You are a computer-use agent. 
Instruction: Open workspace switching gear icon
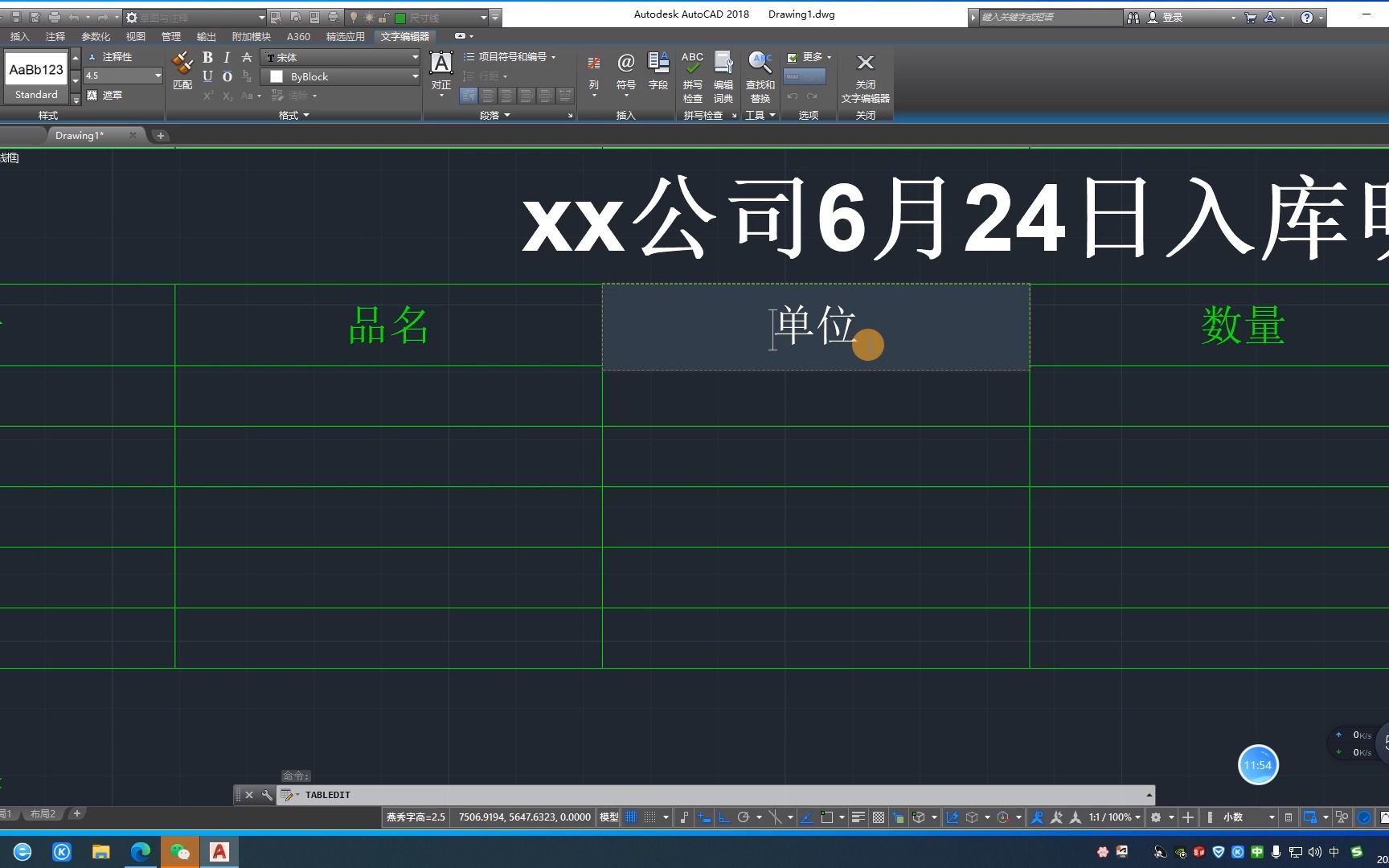click(1156, 817)
